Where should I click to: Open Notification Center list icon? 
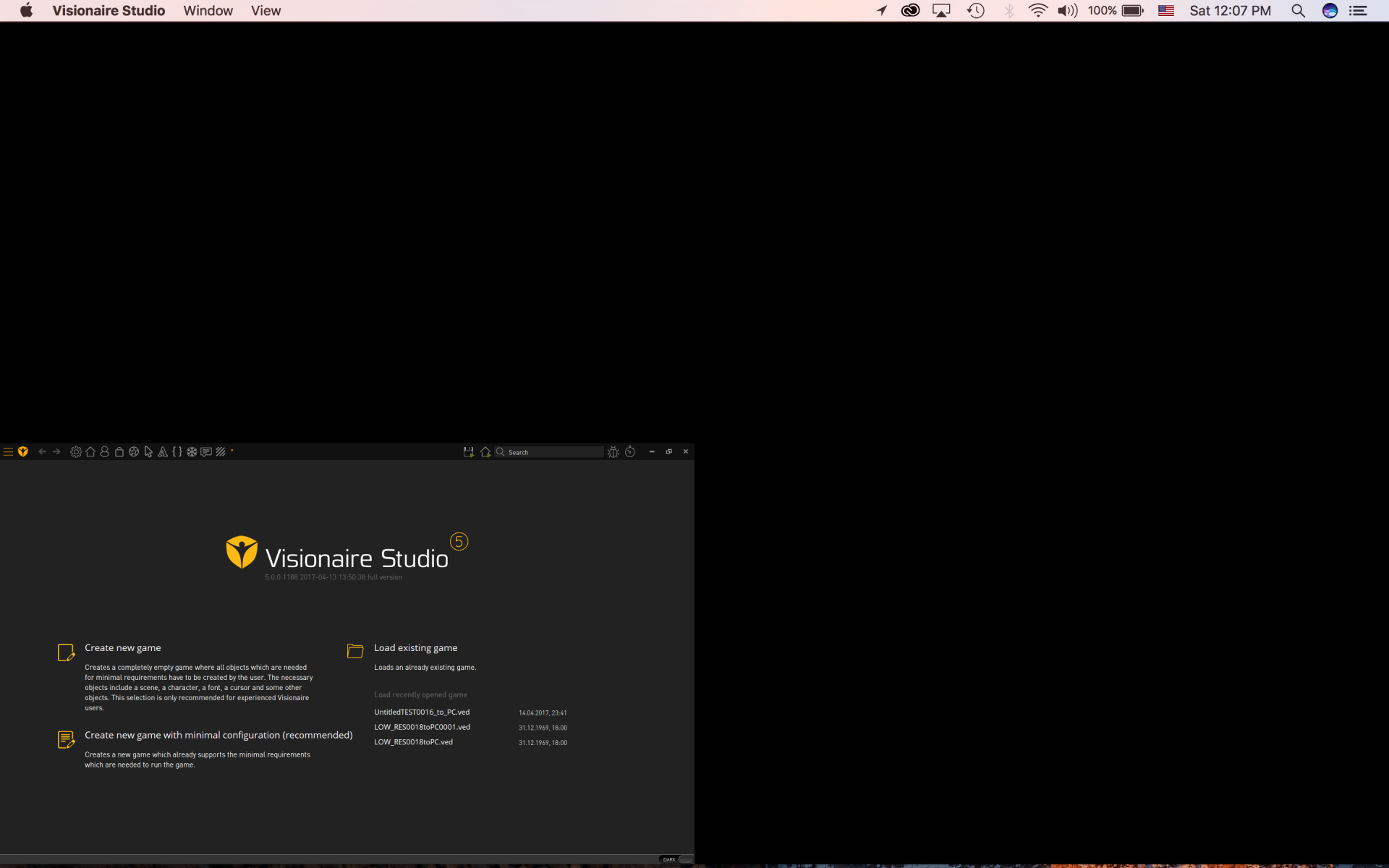(x=1359, y=11)
